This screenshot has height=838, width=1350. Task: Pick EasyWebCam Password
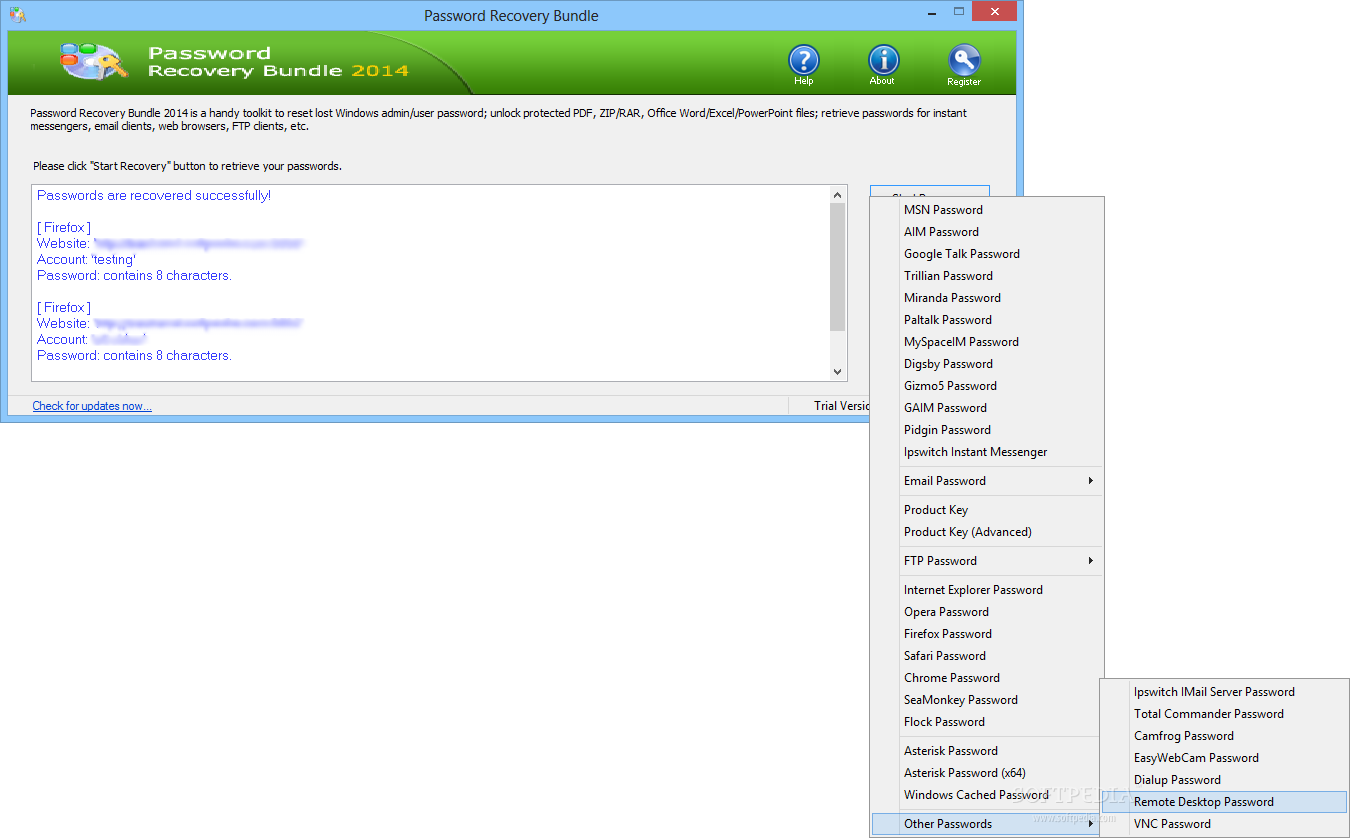pos(1224,758)
